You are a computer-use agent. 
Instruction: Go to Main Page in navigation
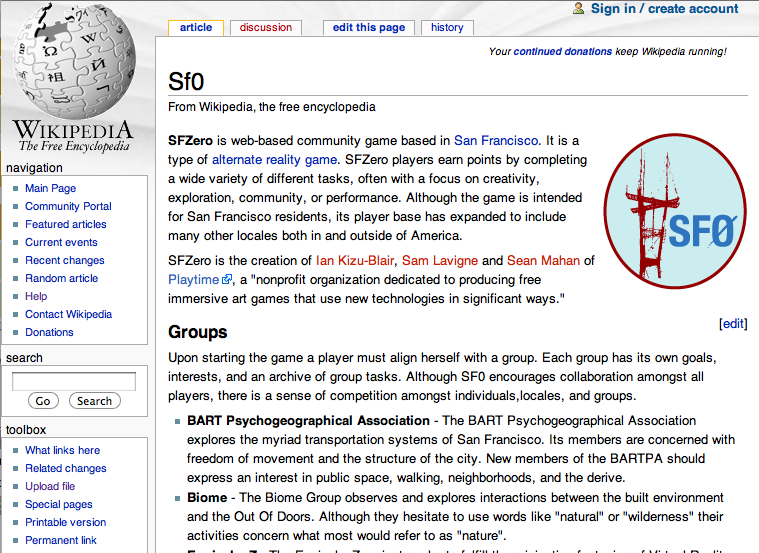point(50,188)
